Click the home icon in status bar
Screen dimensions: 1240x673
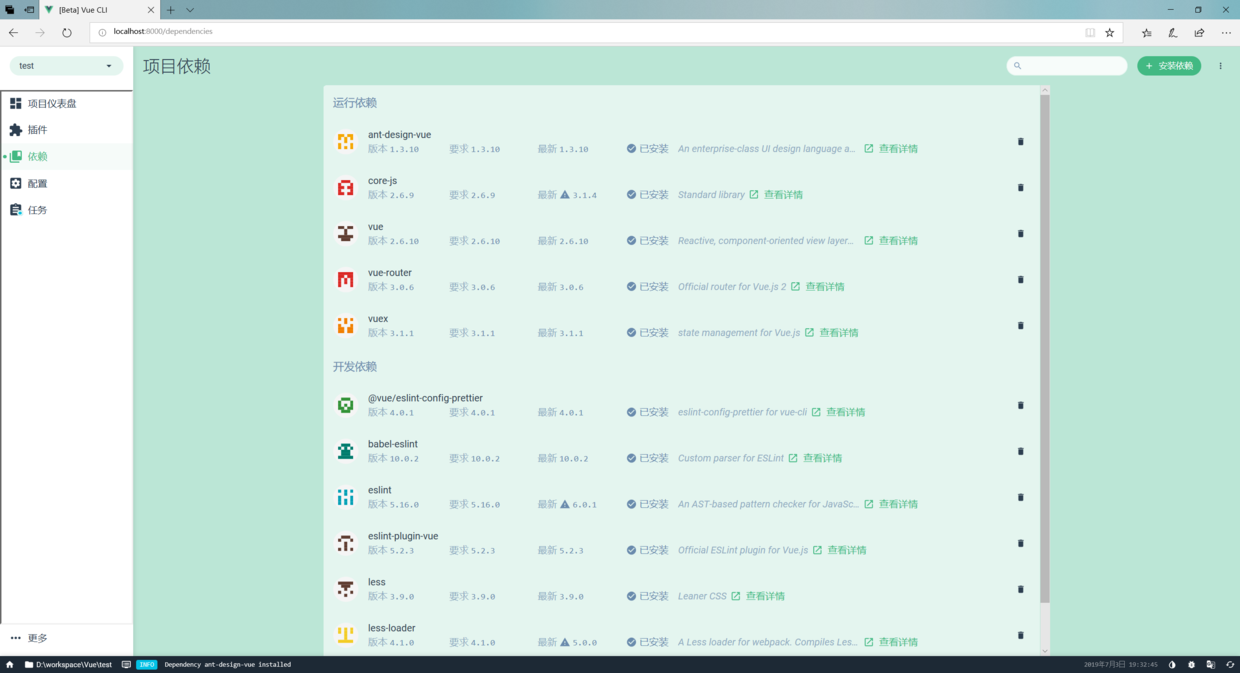10,664
